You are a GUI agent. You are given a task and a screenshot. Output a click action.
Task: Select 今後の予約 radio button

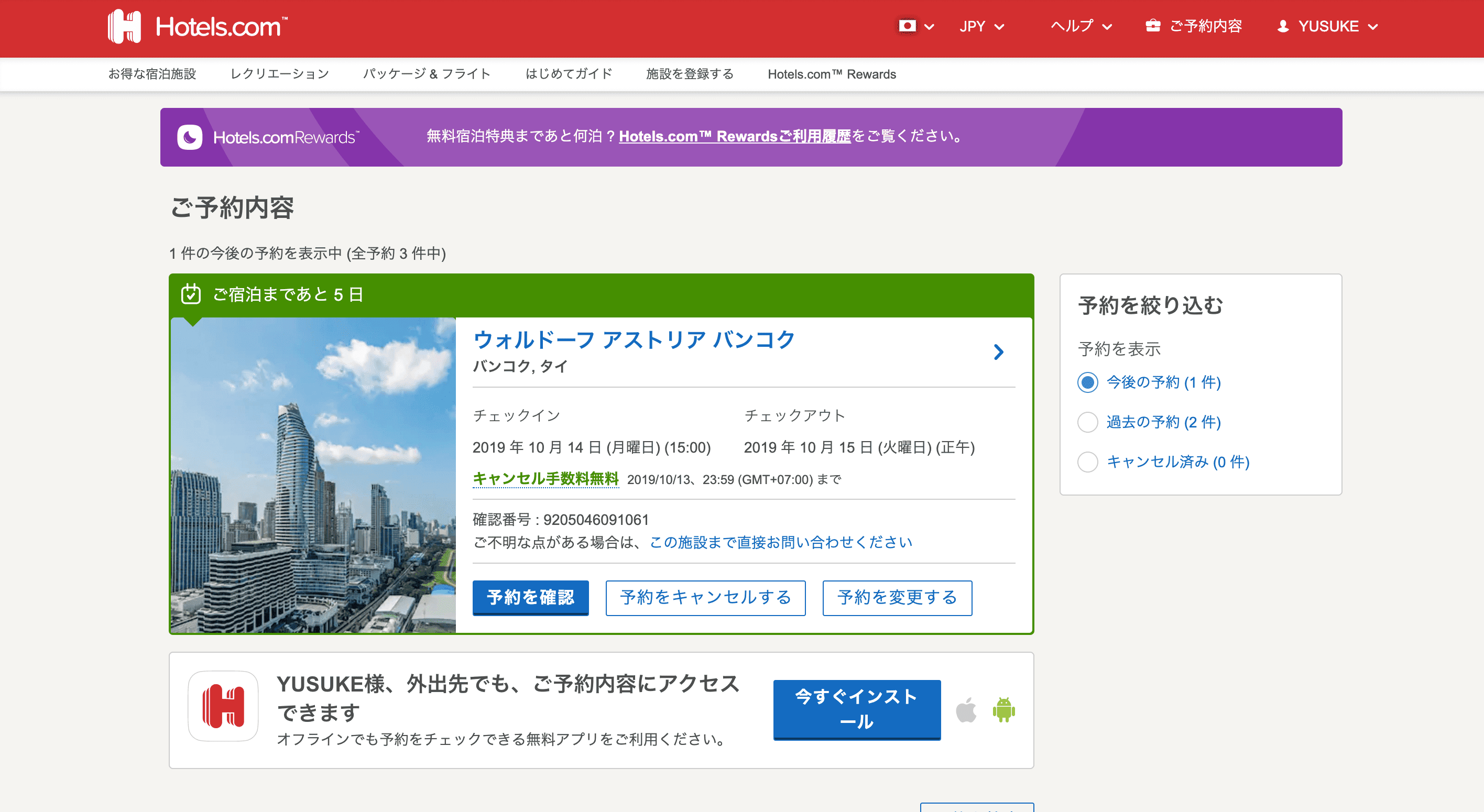coord(1088,382)
